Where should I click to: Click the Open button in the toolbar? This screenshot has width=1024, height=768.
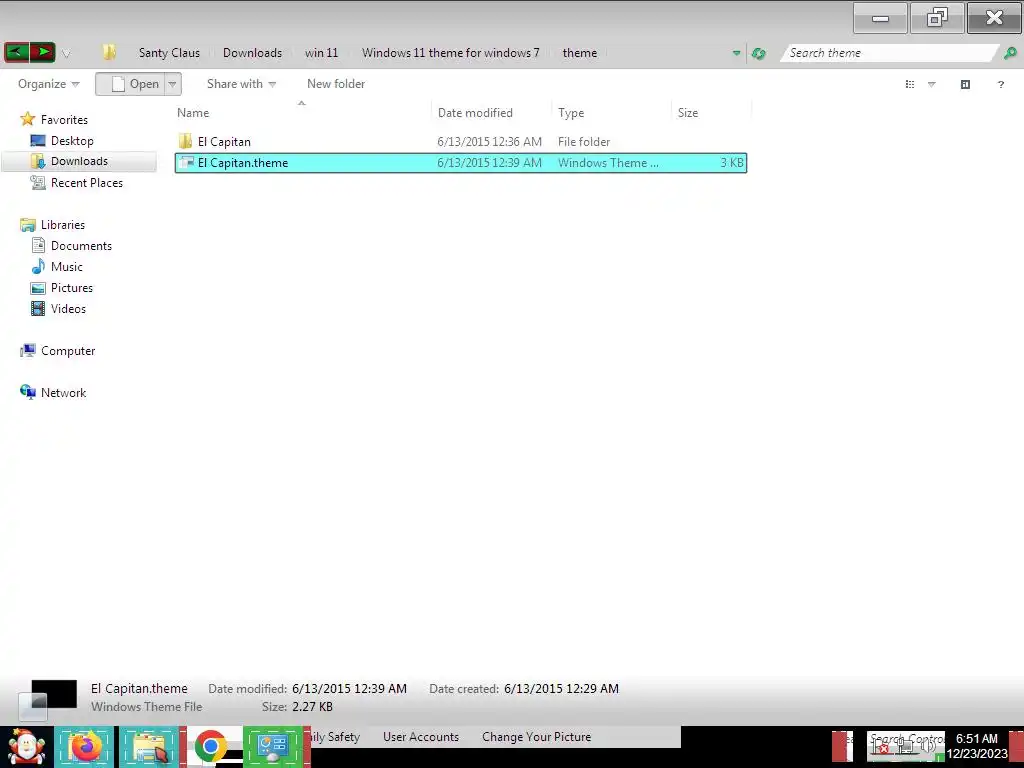click(131, 84)
